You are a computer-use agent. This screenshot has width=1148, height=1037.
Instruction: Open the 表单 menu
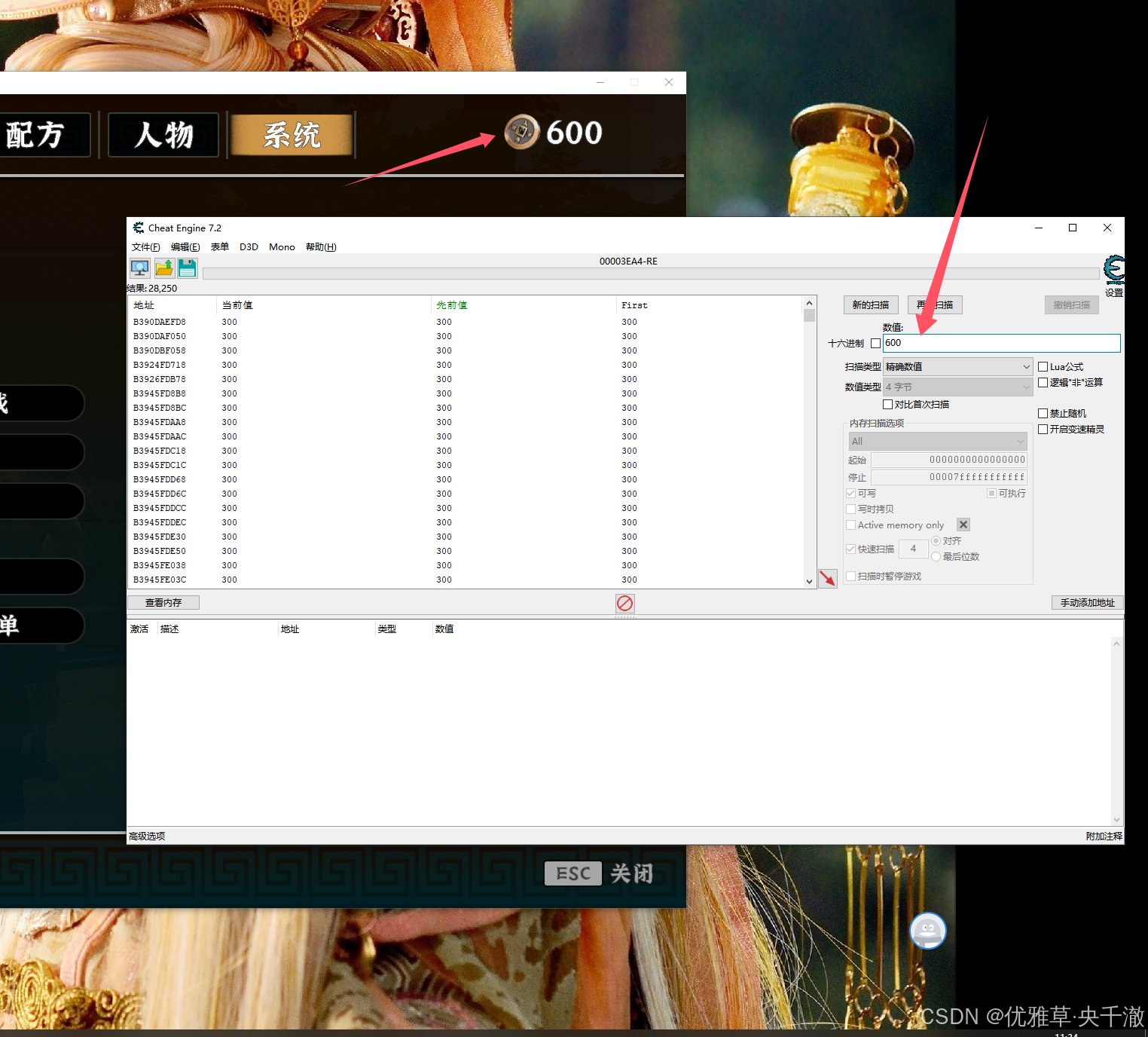220,247
